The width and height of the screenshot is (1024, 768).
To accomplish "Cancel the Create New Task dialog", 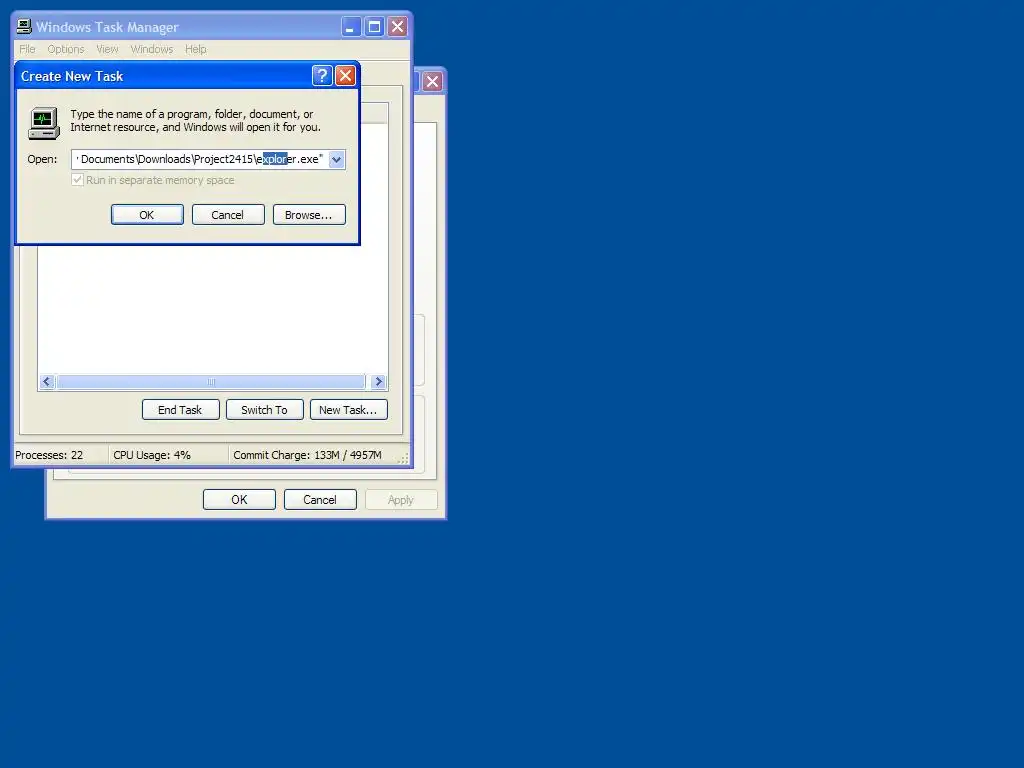I will click(x=228, y=215).
